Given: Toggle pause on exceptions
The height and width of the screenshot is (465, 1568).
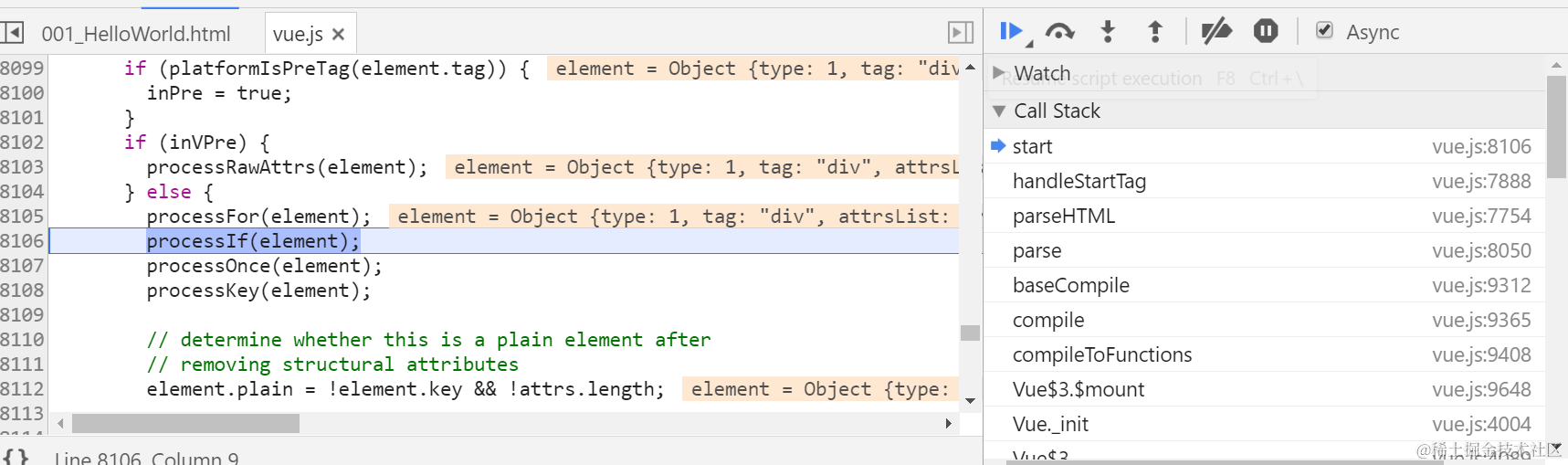Looking at the screenshot, I should coord(1266,32).
